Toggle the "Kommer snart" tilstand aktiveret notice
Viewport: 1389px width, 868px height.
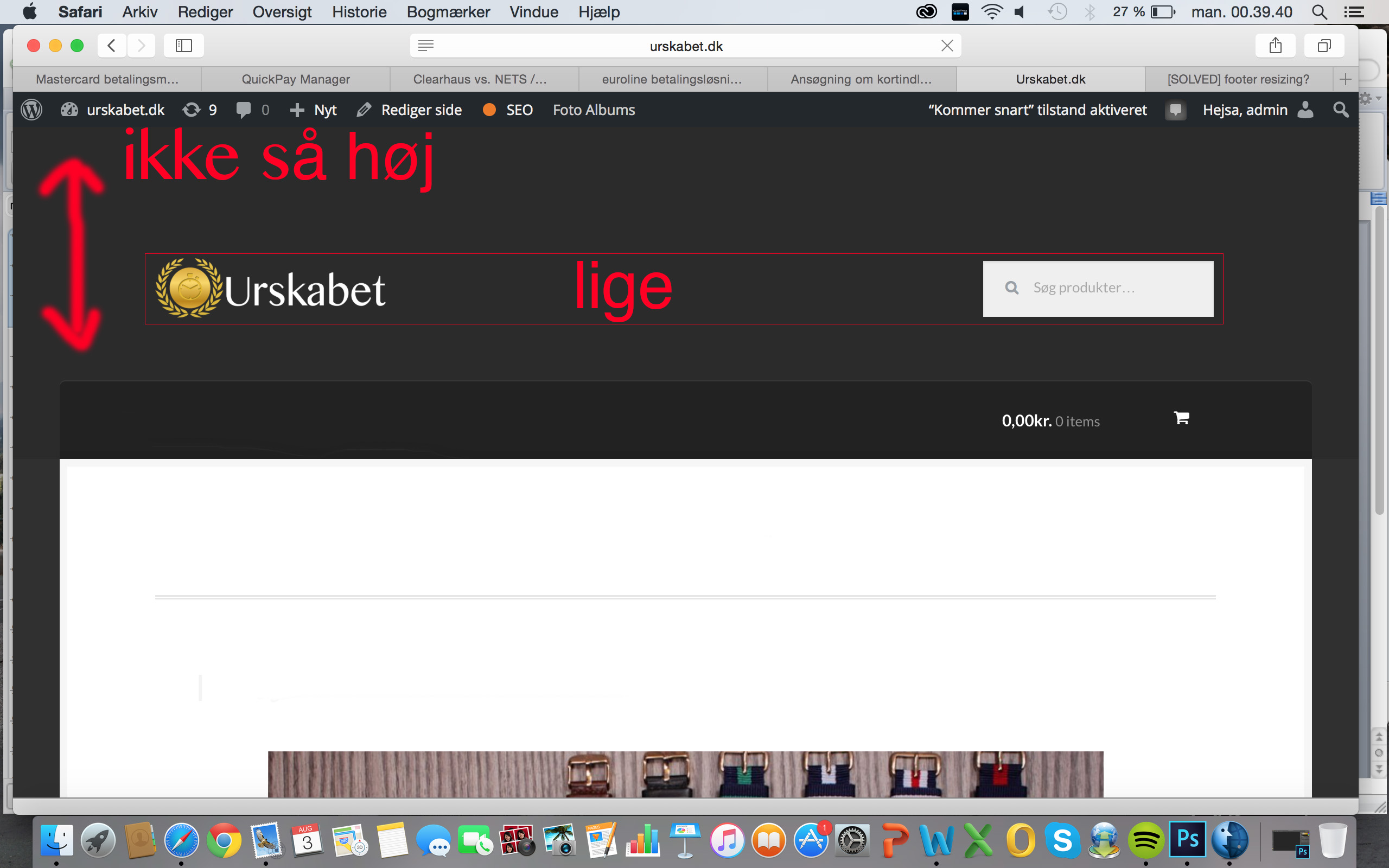click(1037, 110)
